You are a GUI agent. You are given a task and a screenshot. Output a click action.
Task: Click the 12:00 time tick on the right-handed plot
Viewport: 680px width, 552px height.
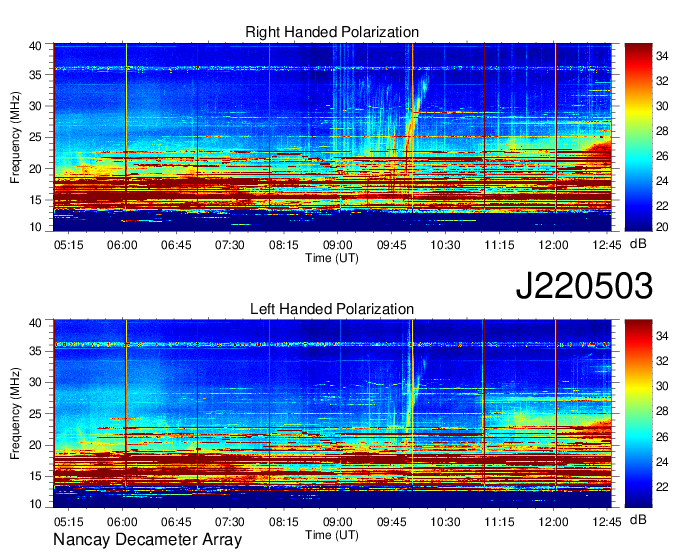point(553,245)
